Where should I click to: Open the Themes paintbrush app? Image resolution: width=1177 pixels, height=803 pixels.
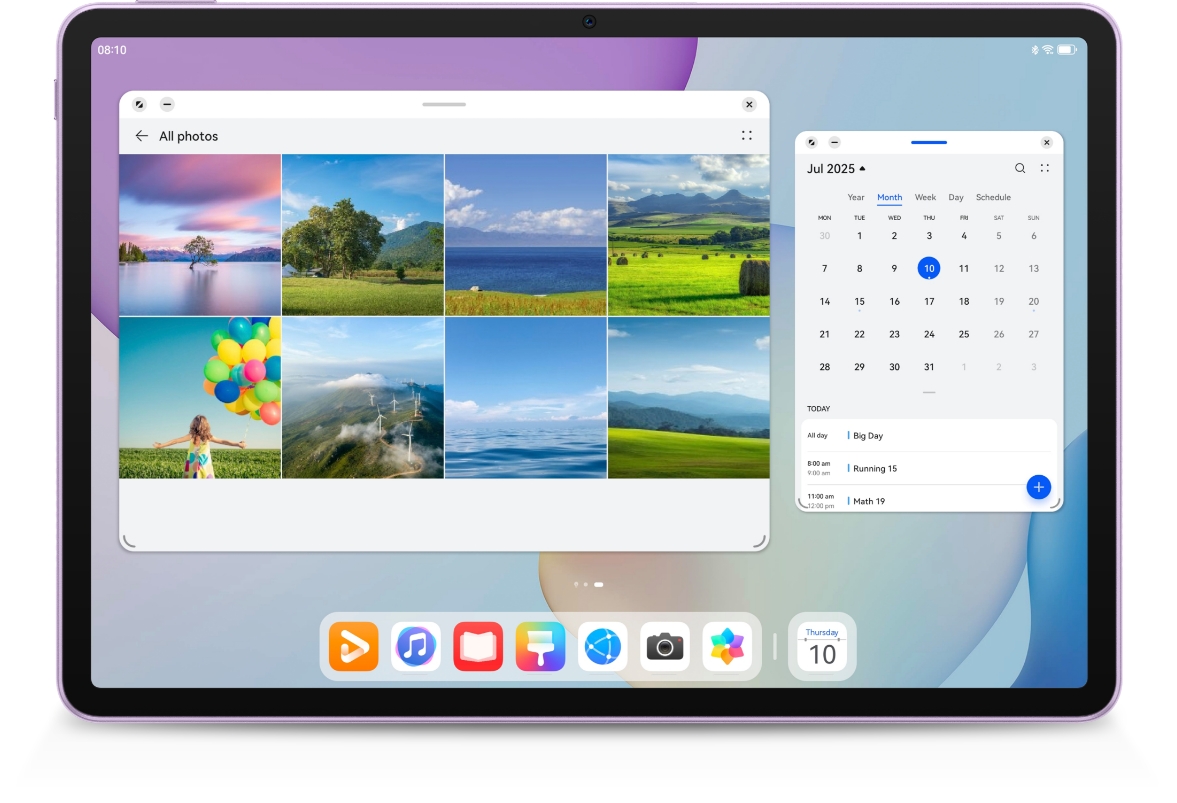tap(540, 646)
